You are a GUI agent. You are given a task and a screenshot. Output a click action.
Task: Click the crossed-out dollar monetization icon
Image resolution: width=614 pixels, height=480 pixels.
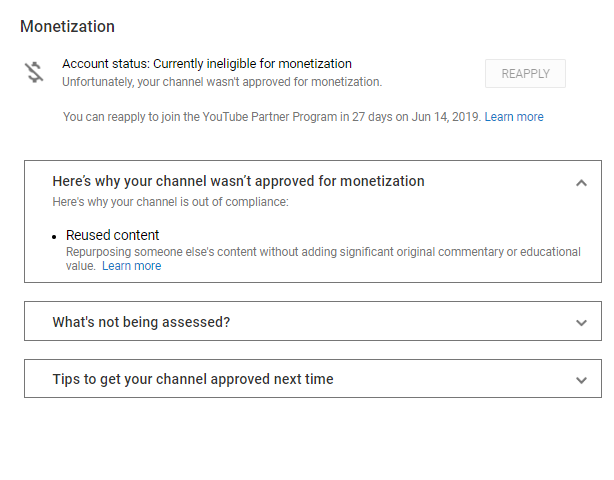(34, 72)
